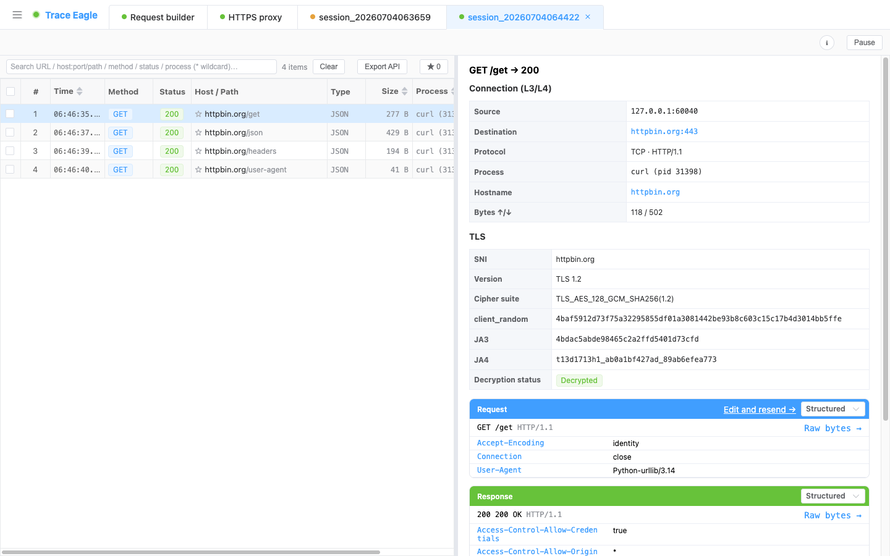
Task: Open the Response Structured view dropdown
Action: 833,496
